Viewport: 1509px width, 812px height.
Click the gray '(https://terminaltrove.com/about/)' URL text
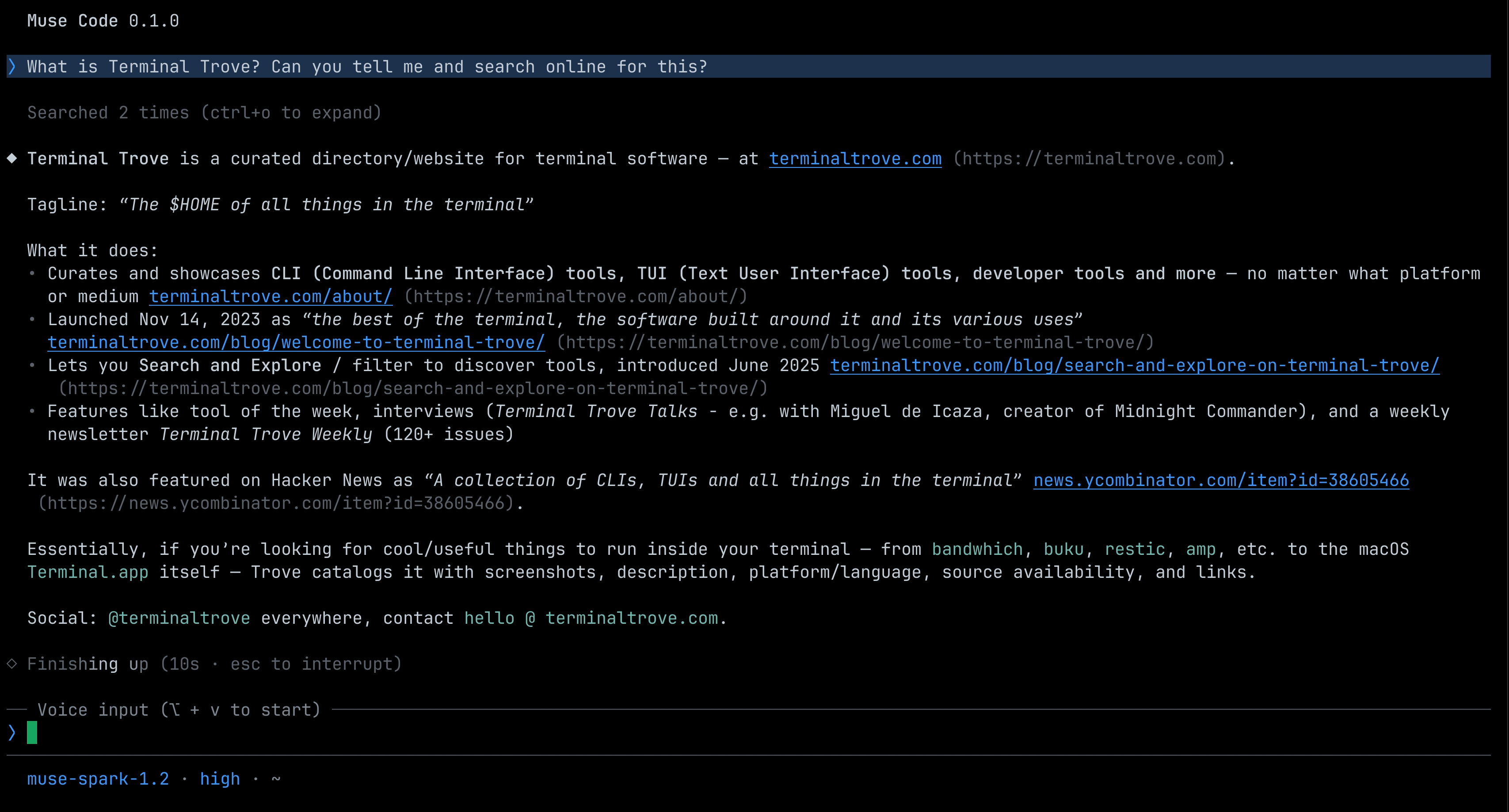(576, 297)
